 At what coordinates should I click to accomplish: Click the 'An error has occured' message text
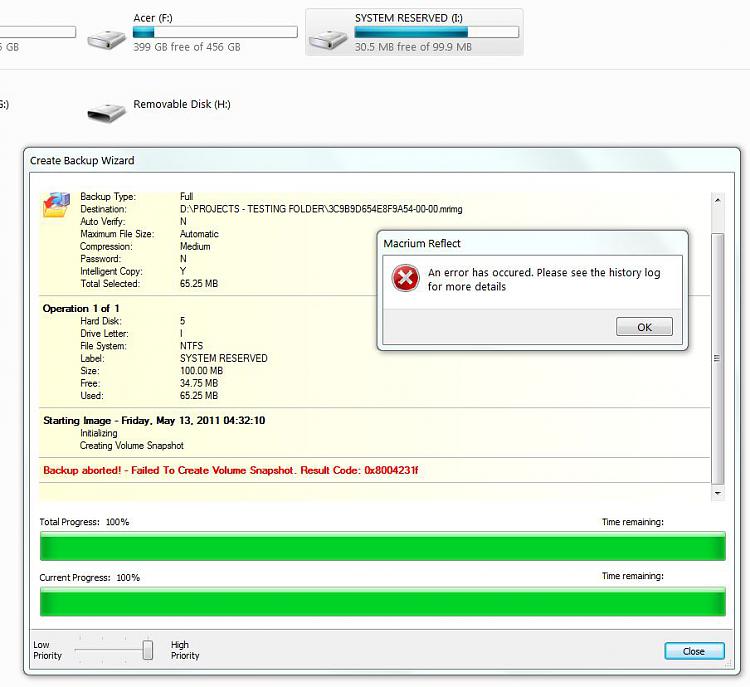point(544,279)
